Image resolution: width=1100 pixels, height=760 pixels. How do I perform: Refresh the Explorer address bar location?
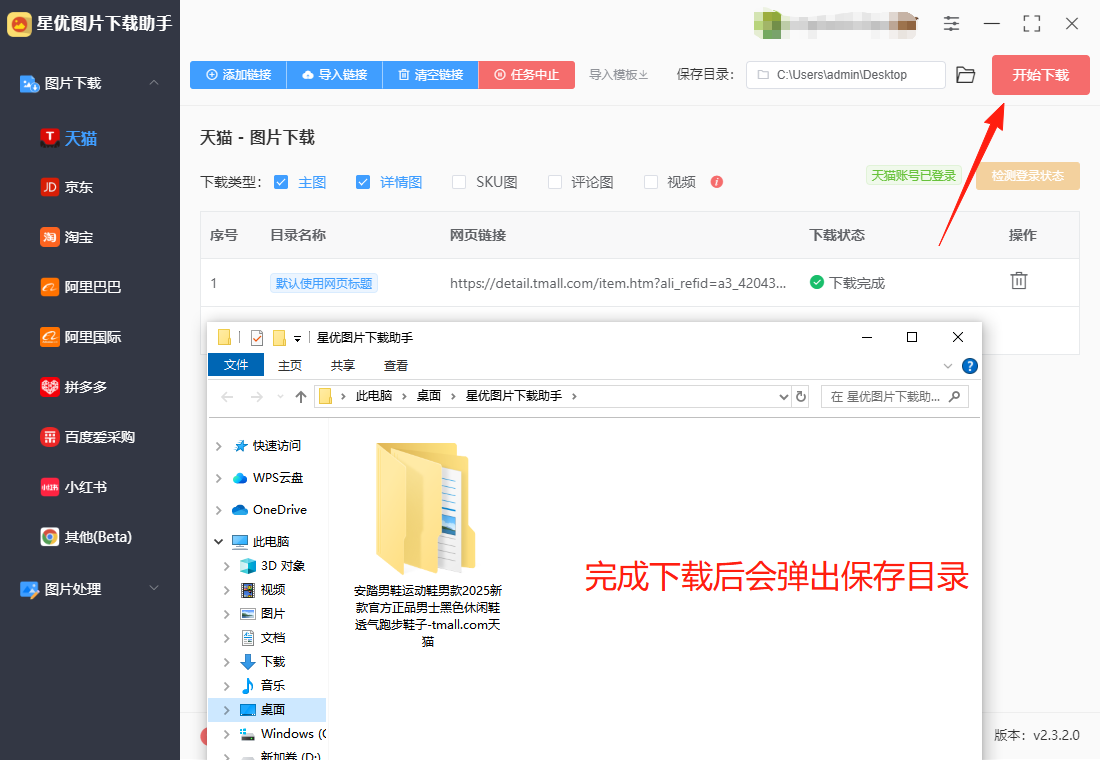click(800, 396)
